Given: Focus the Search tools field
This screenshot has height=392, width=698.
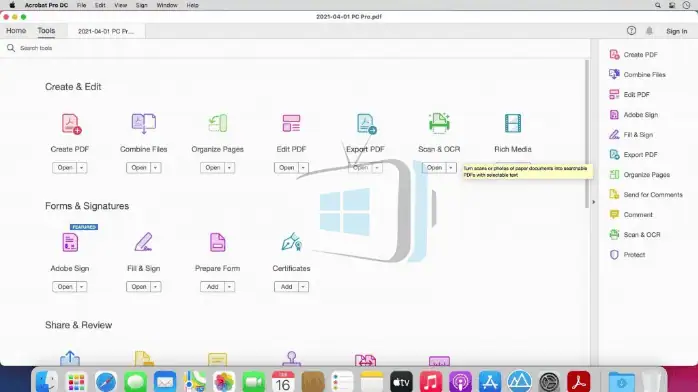Looking at the screenshot, I should pyautogui.click(x=296, y=48).
